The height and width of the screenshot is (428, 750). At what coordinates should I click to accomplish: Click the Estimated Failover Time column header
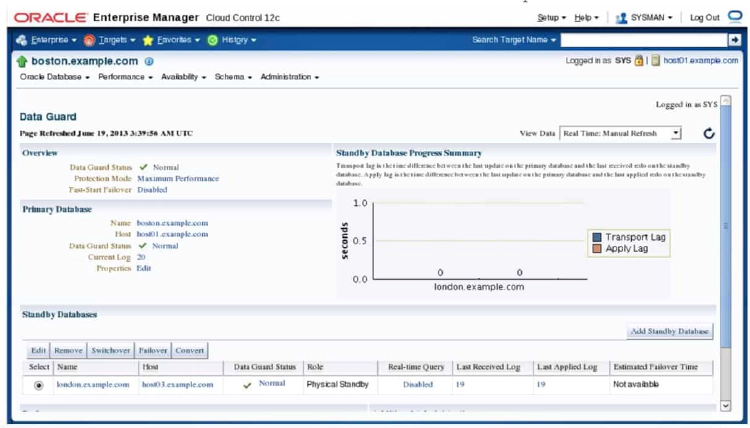661,367
